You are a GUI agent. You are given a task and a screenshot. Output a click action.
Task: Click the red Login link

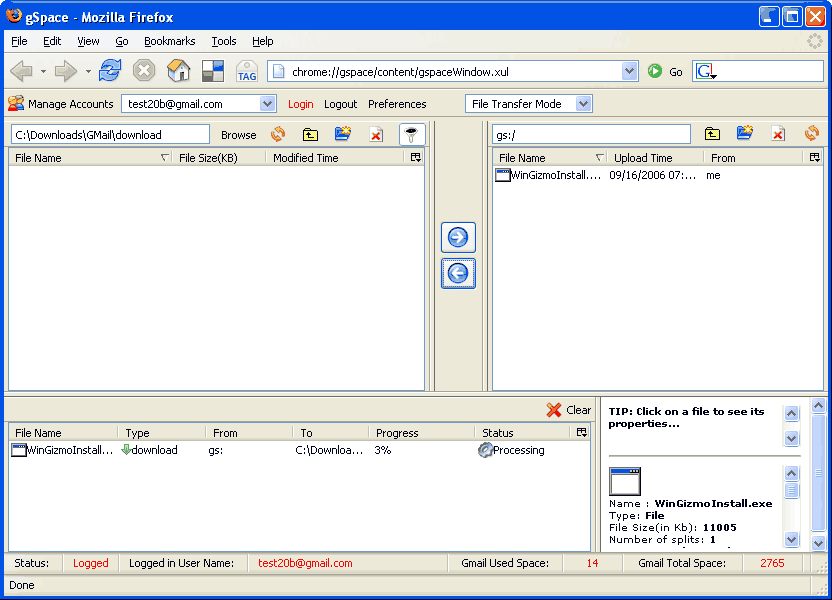pyautogui.click(x=300, y=104)
